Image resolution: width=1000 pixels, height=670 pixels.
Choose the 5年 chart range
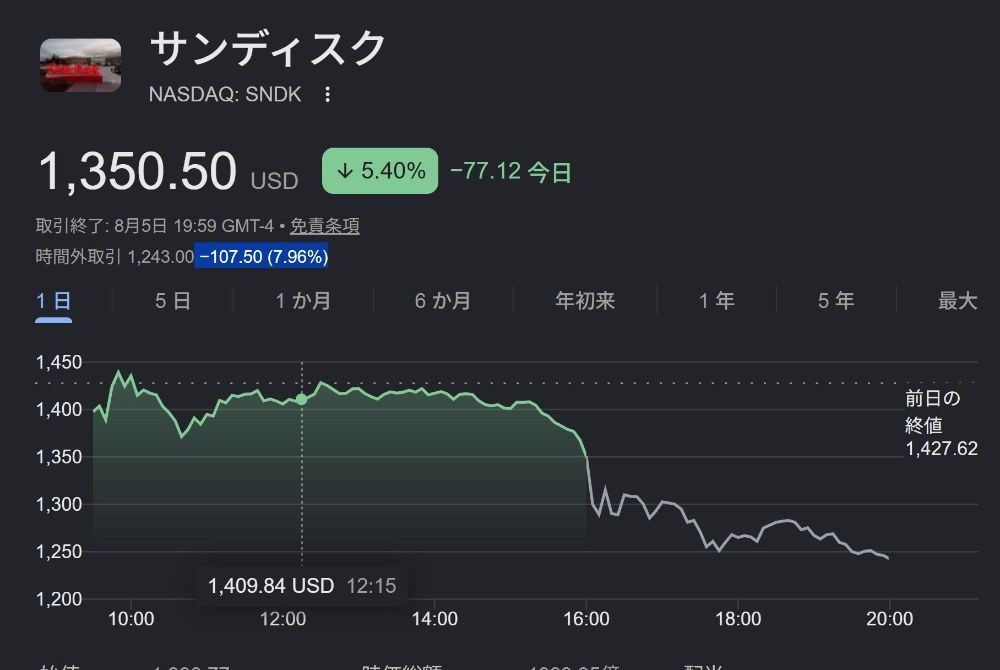836,301
